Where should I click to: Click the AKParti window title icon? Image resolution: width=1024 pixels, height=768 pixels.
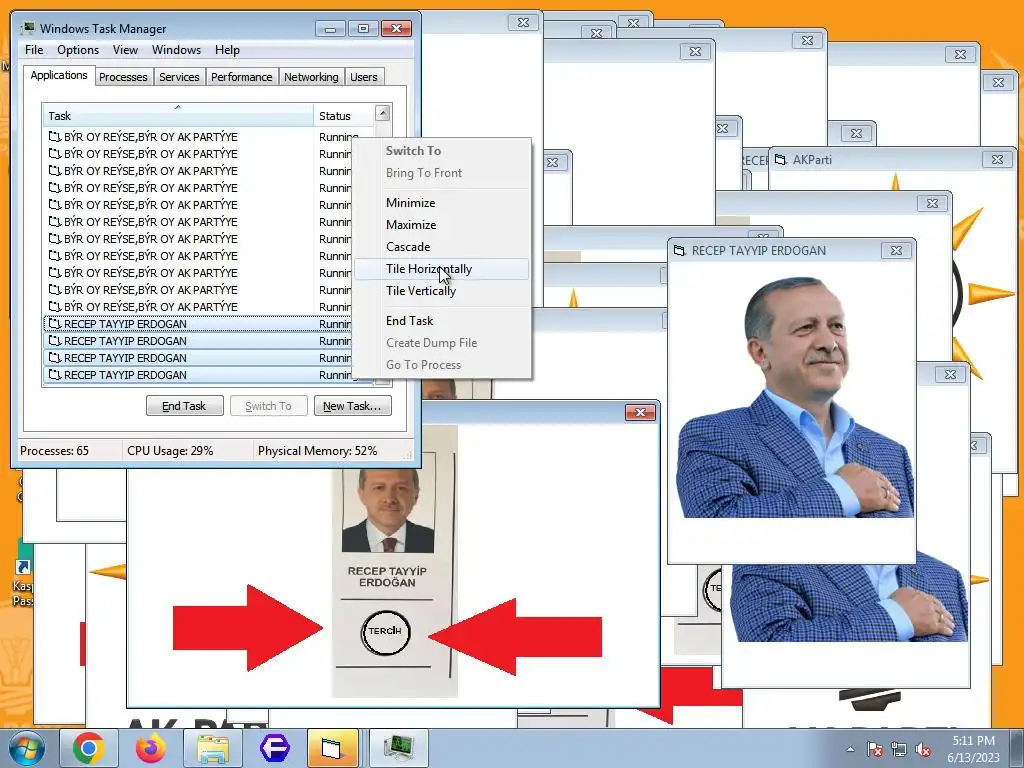tap(780, 159)
